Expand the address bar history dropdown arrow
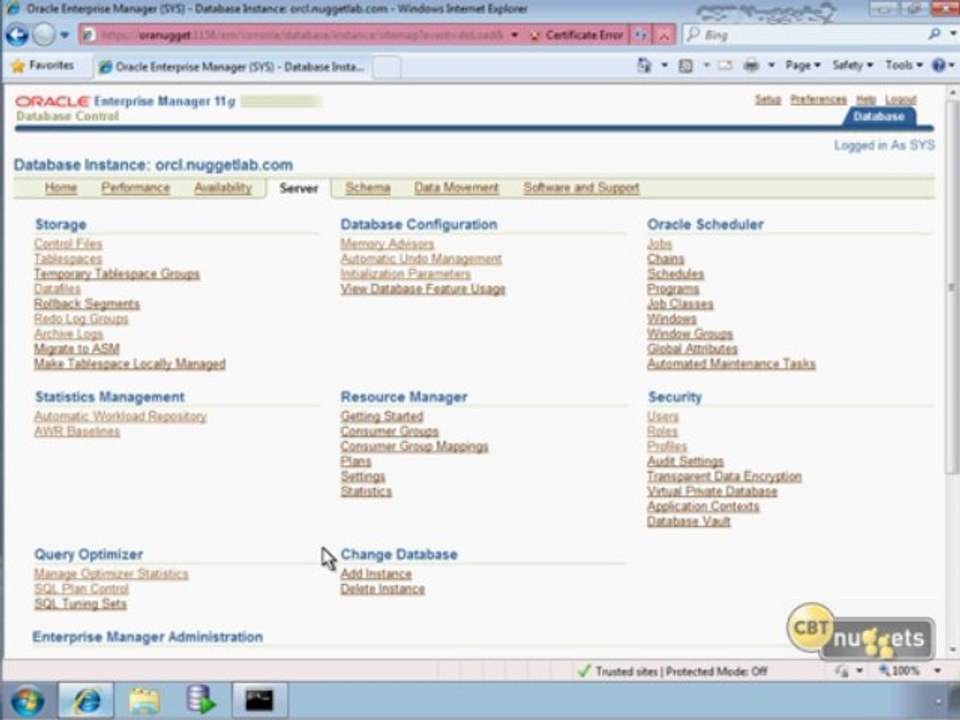This screenshot has width=960, height=720. click(x=515, y=35)
